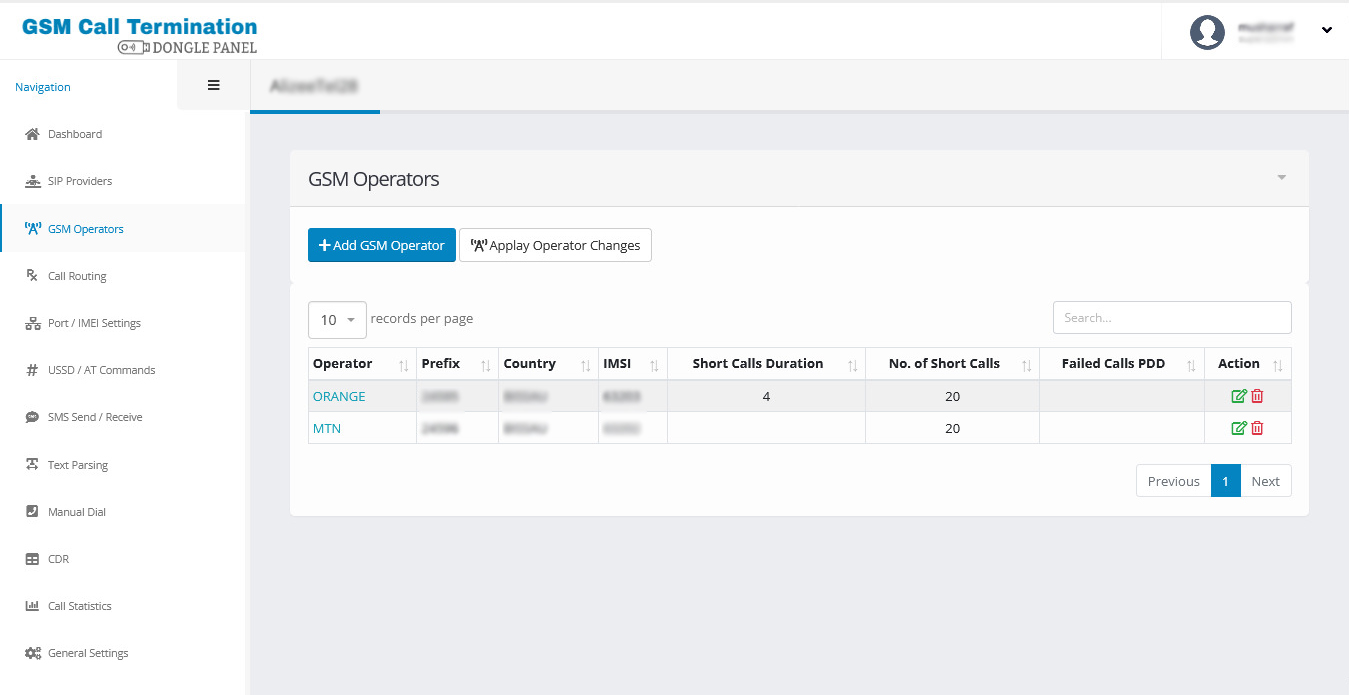The height and width of the screenshot is (695, 1349).
Task: Delete the ORANGE operator row
Action: tap(1258, 396)
